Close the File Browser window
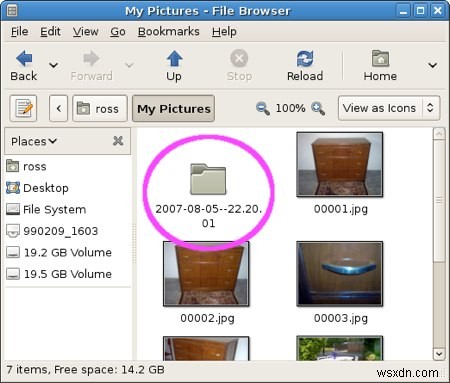The image size is (450, 383). (x=438, y=11)
